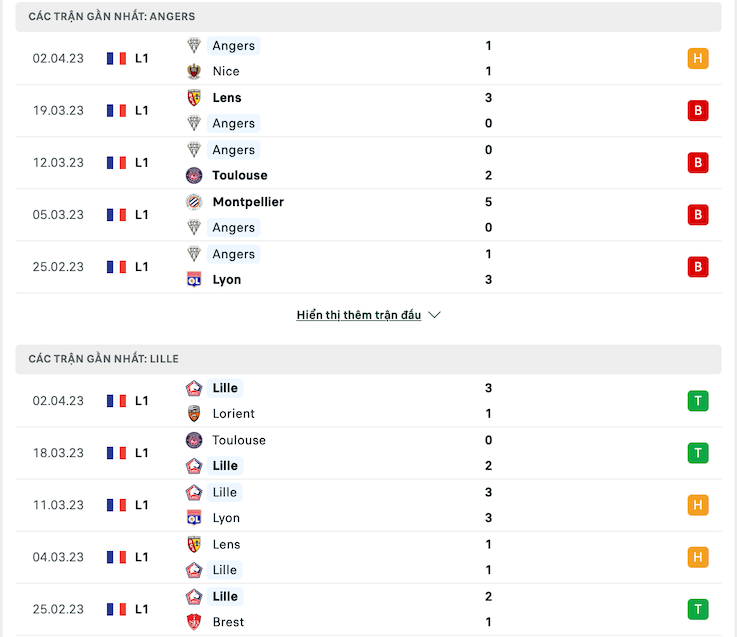737x637 pixels.
Task: Click the green T badge for Lille-Lorient
Action: [x=698, y=401]
